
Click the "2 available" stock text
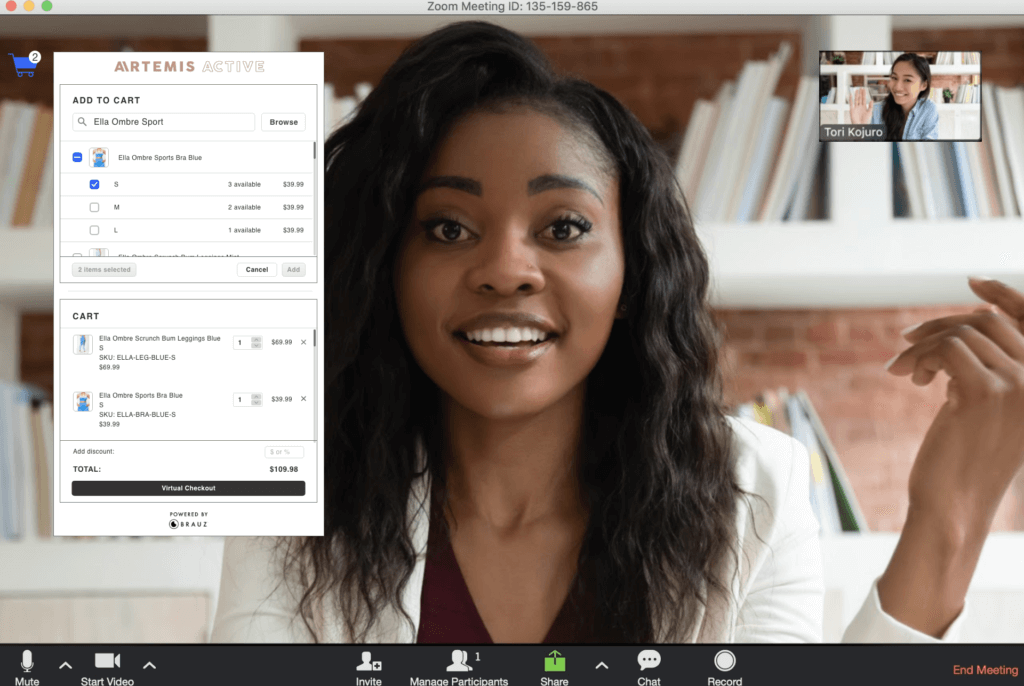pyautogui.click(x=244, y=207)
